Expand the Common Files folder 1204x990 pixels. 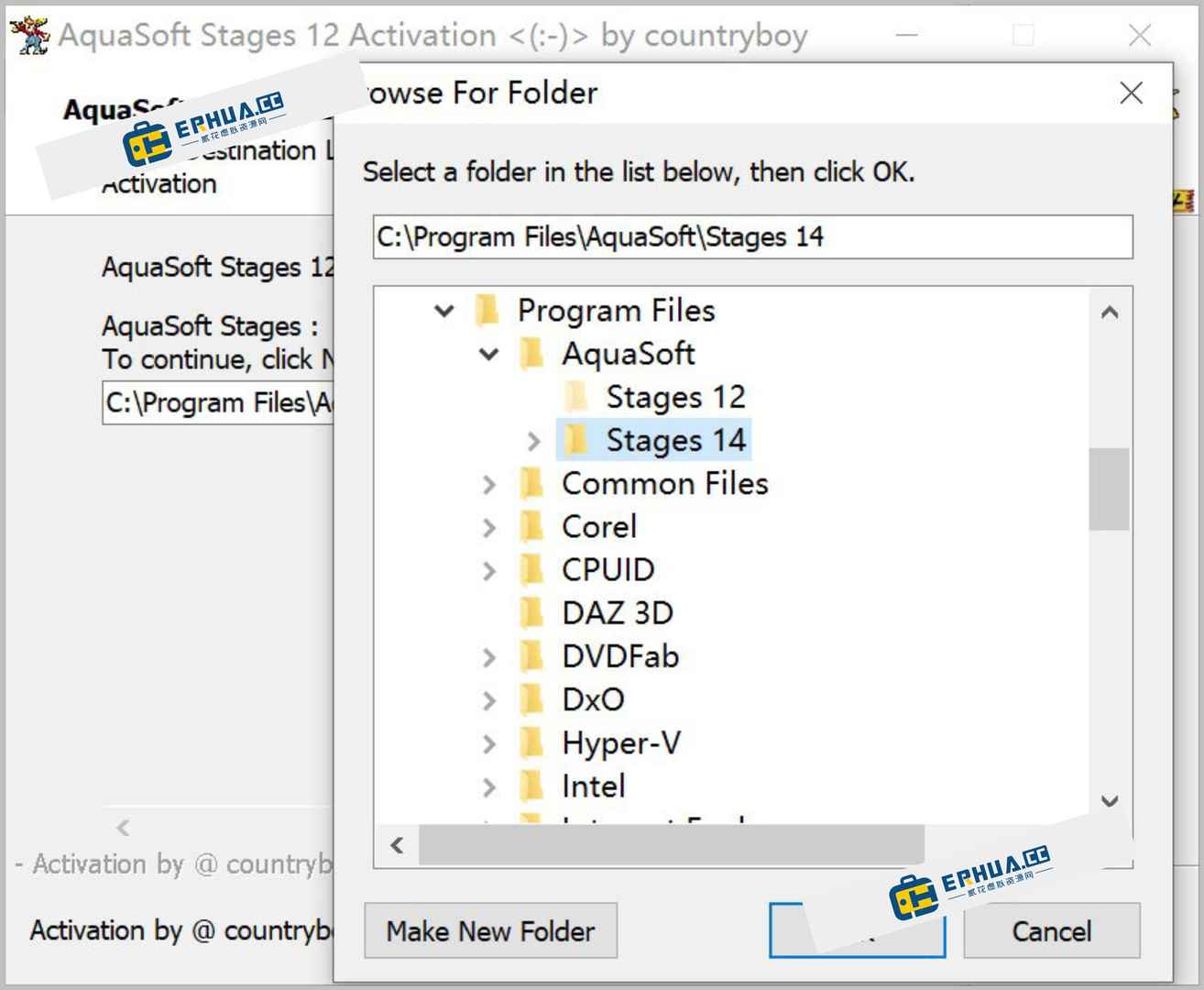pyautogui.click(x=489, y=484)
